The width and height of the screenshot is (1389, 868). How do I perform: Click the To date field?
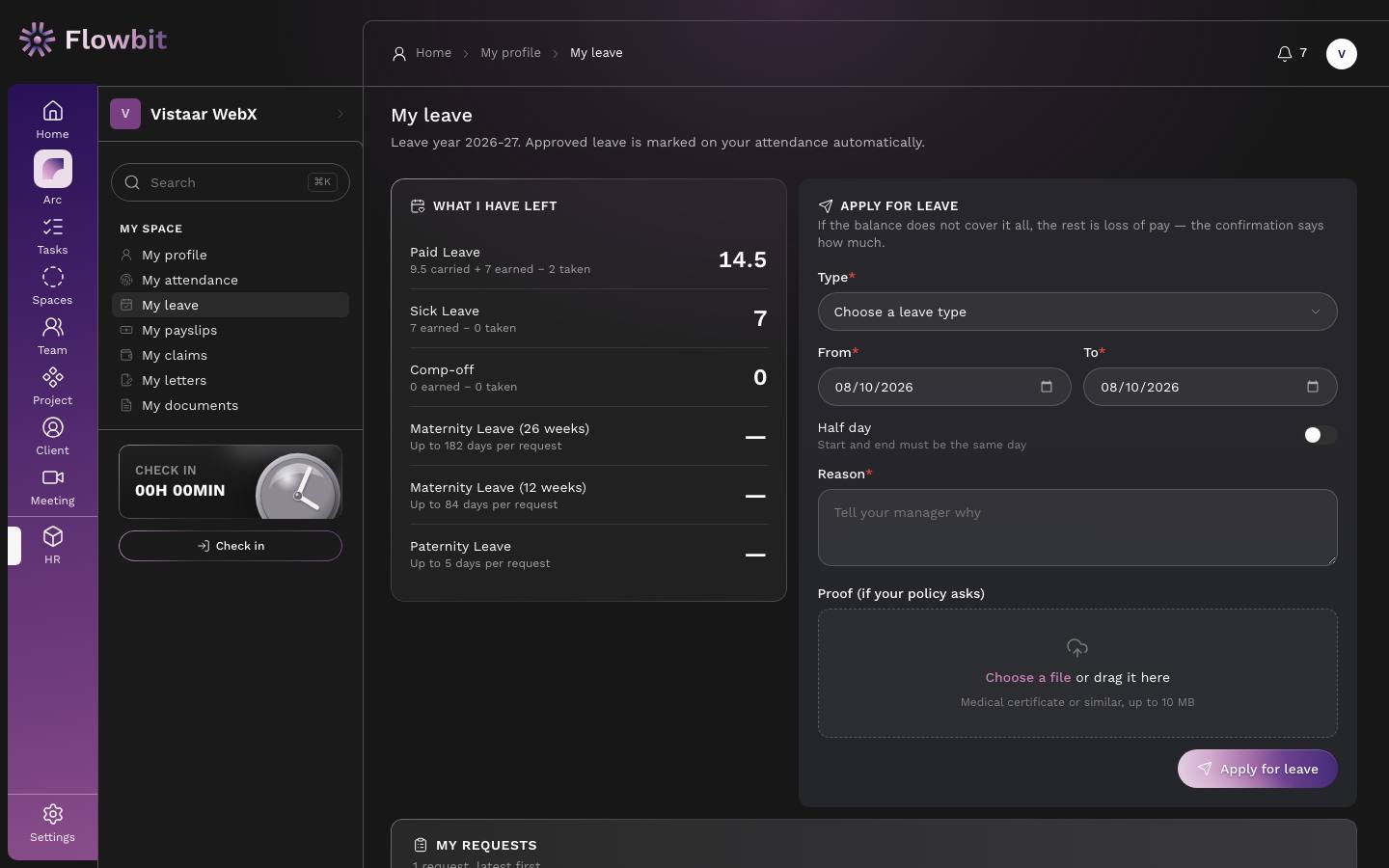[x=1210, y=387]
